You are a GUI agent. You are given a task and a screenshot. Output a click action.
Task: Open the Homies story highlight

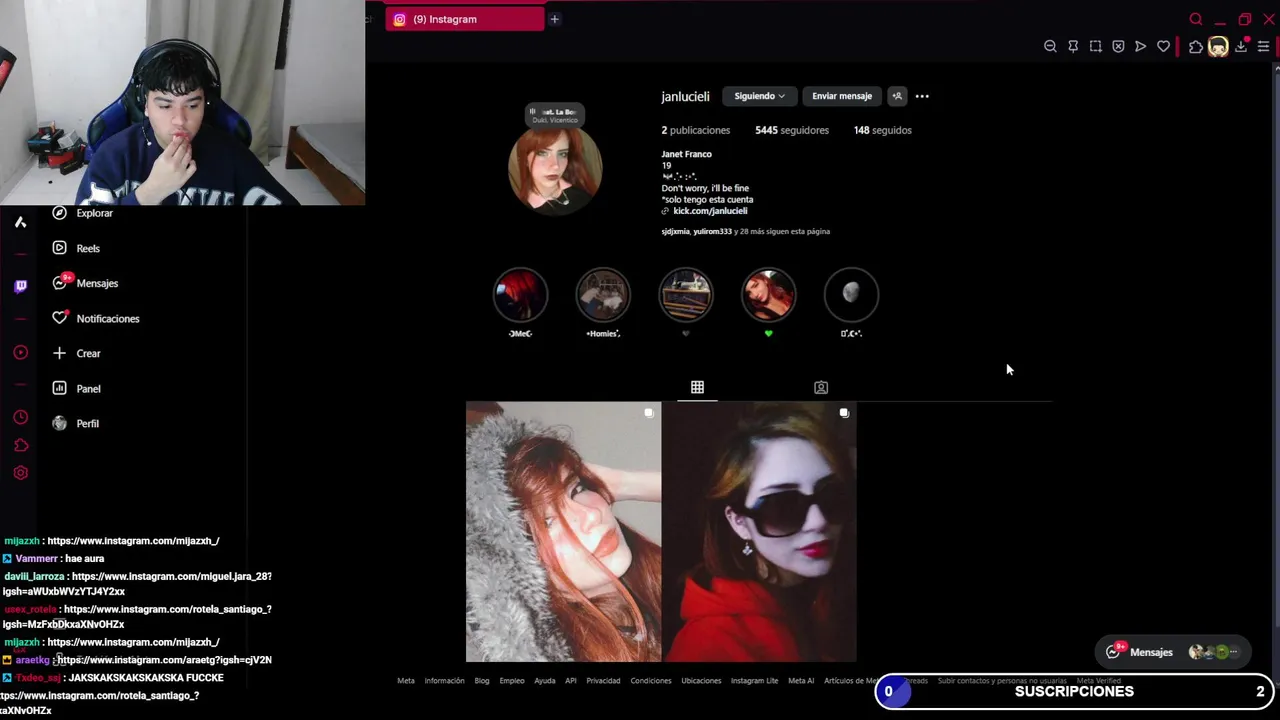pos(603,295)
